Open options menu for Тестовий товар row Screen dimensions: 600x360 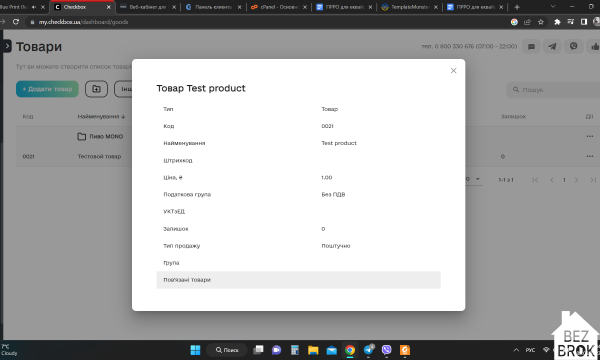[590, 156]
